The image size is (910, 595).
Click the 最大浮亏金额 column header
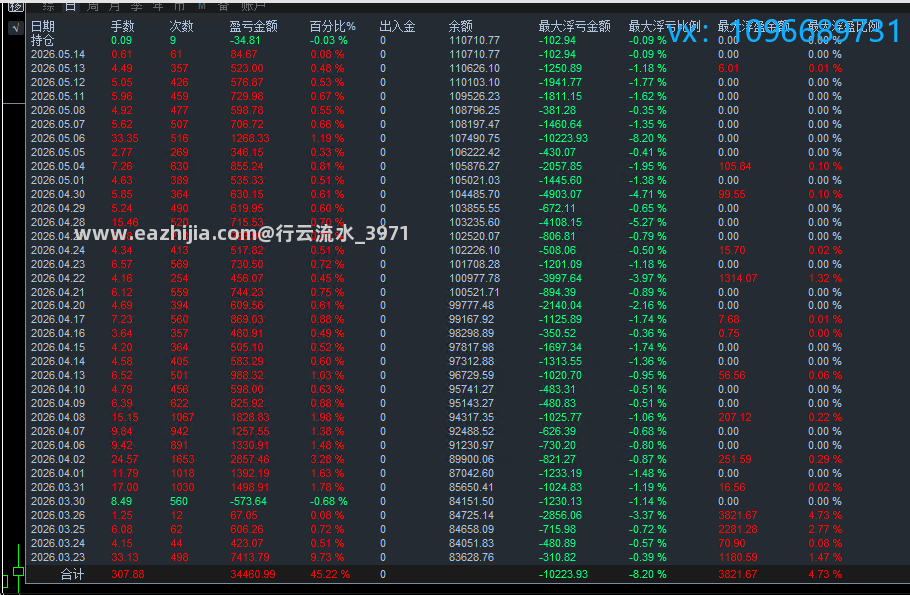pos(575,26)
